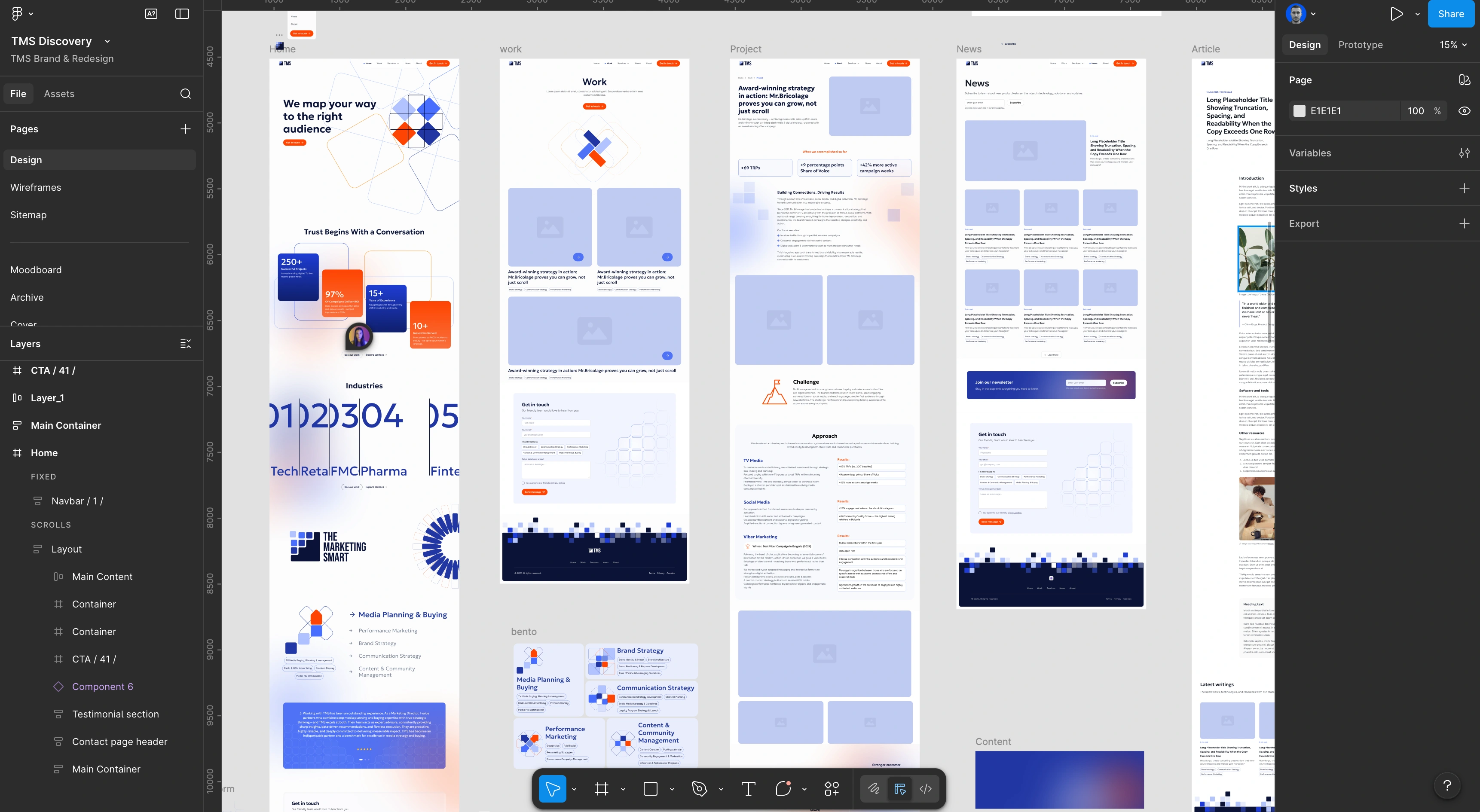This screenshot has height=812, width=1480.
Task: Select the Text tool
Action: 748,788
